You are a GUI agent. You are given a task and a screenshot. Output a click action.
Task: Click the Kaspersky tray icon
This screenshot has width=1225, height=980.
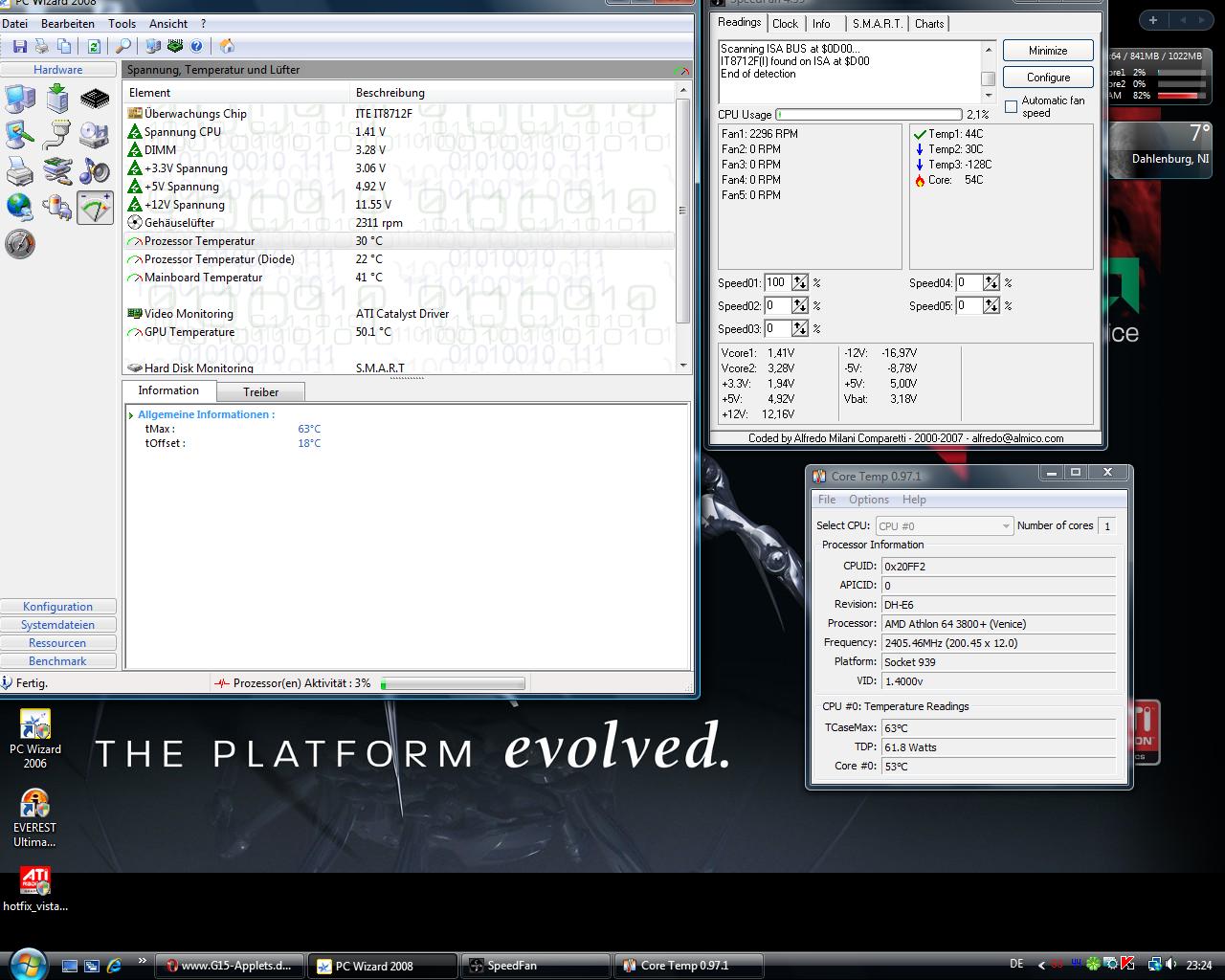pos(1128,965)
